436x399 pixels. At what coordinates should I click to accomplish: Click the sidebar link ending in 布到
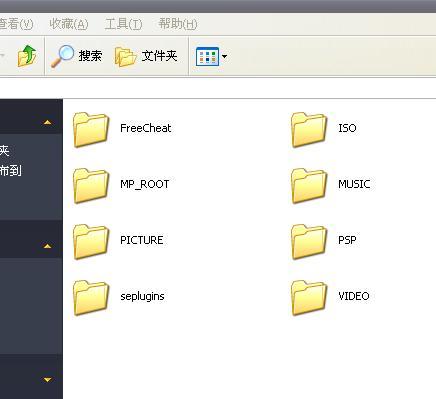point(11,171)
